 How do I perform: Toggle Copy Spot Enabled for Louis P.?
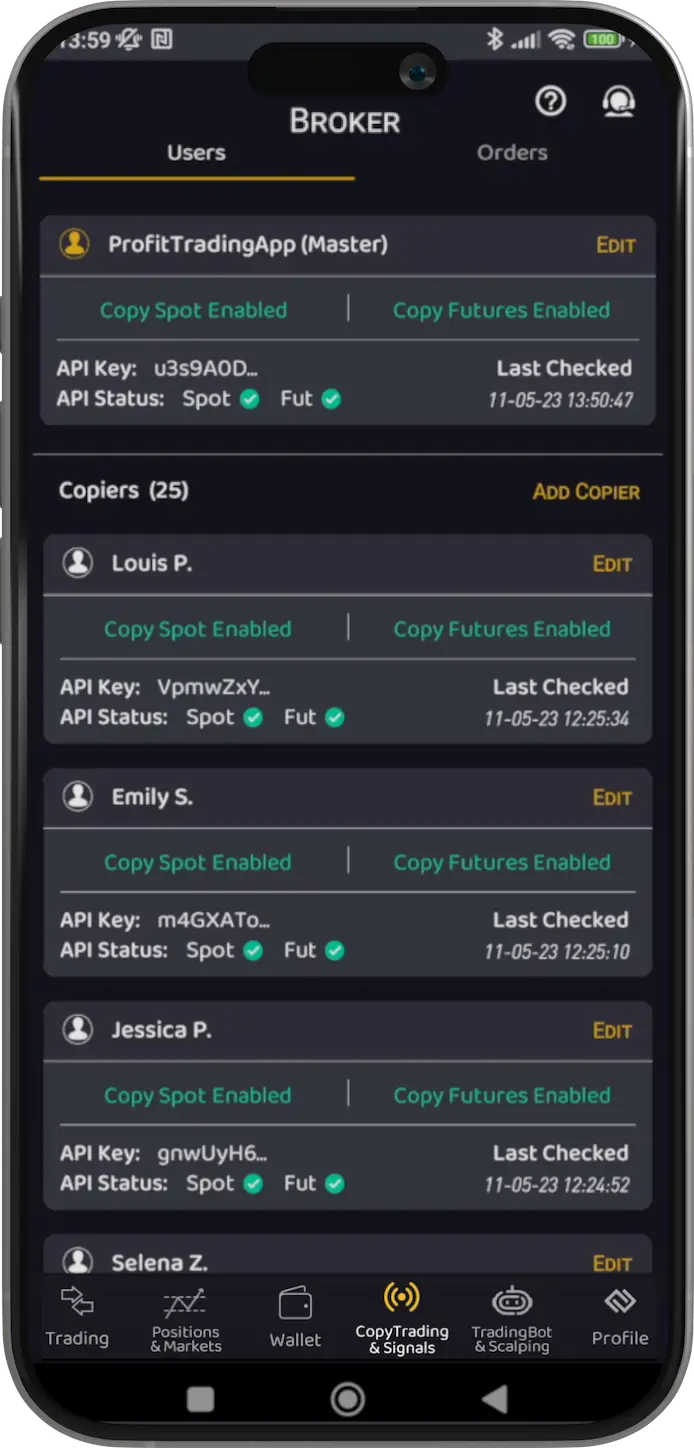point(198,629)
